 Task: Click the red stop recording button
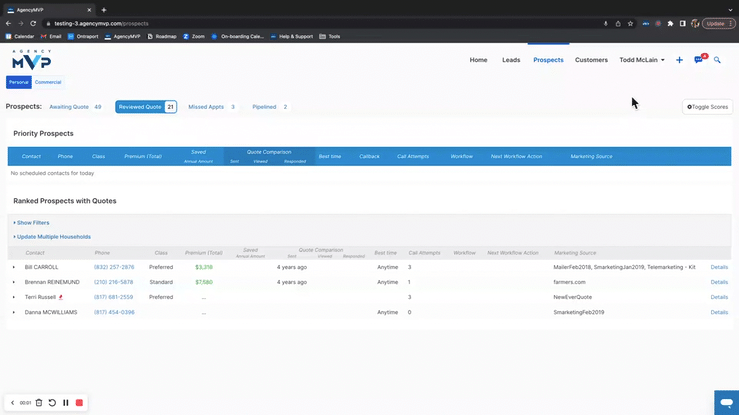[x=79, y=403]
